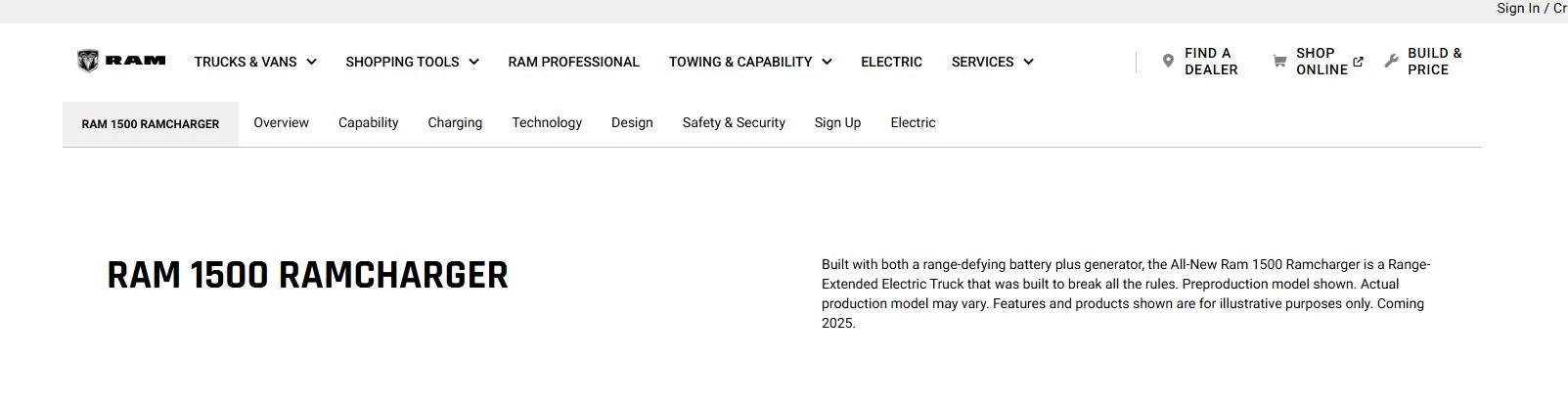
Task: Open the RAM Professional menu item
Action: pos(573,62)
